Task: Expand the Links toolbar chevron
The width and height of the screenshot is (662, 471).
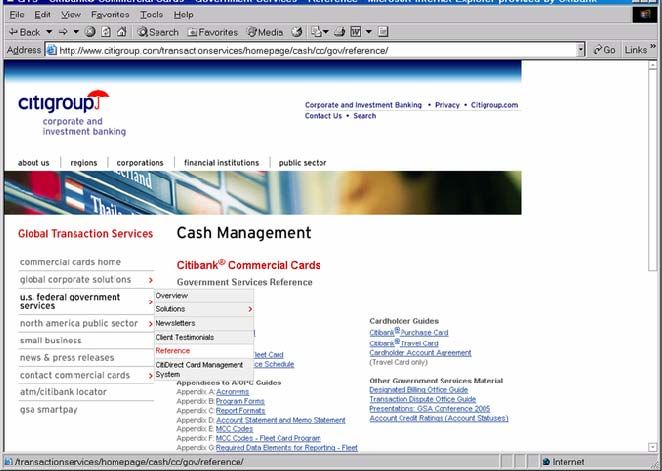Action: click(x=653, y=47)
